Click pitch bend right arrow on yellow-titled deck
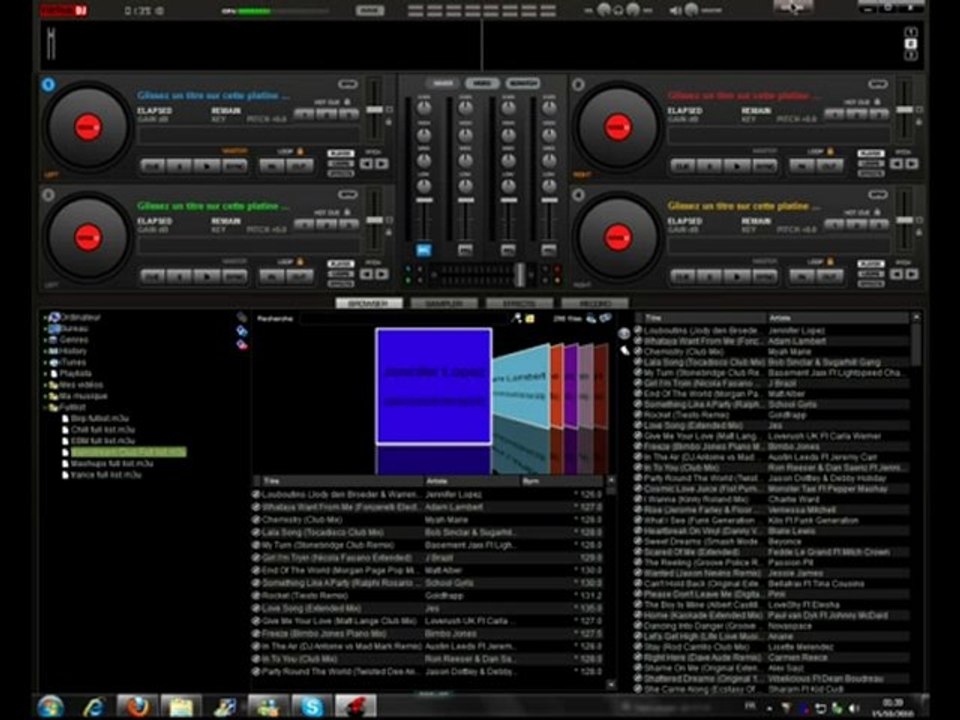This screenshot has height=720, width=960. [x=912, y=274]
